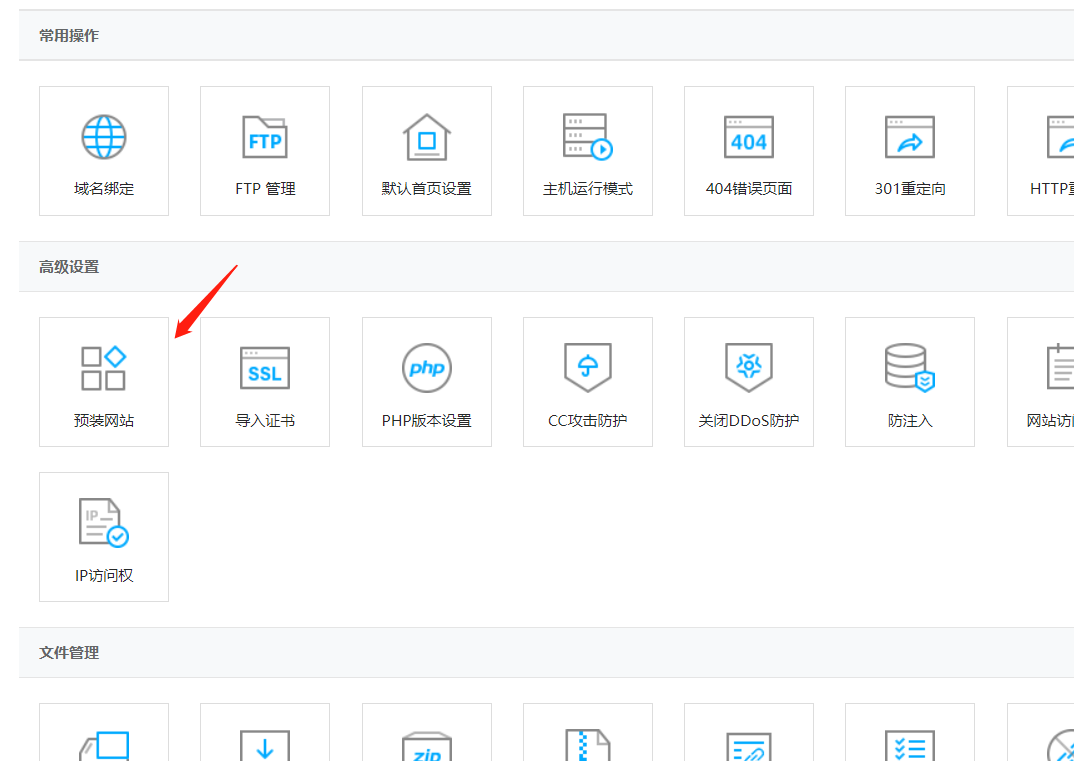The height and width of the screenshot is (761, 1074).
Task: Click the checklist icon tile in 文件管理
Action: click(x=910, y=732)
